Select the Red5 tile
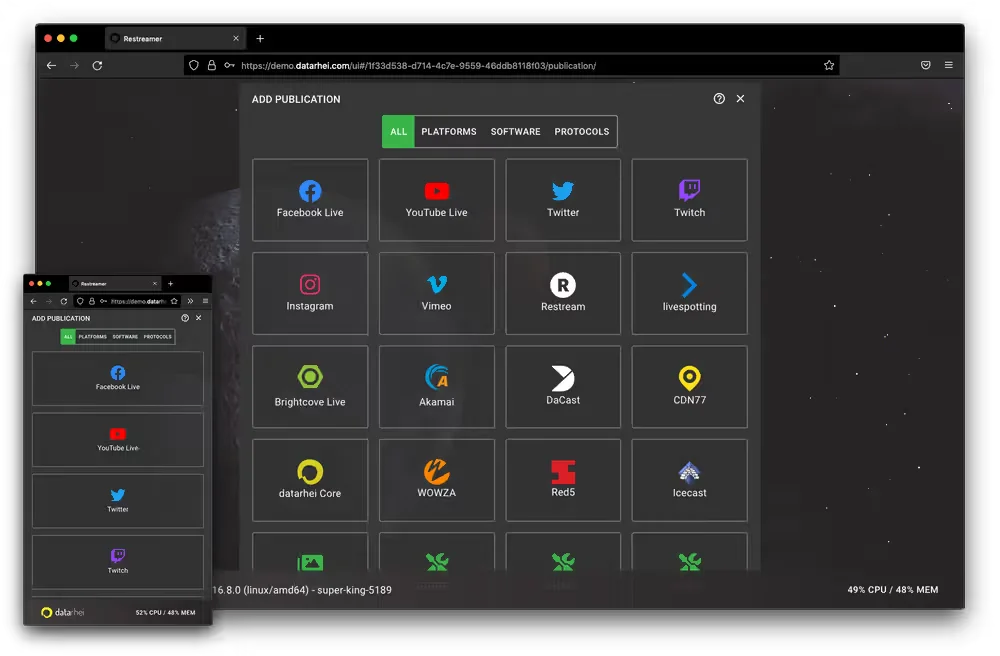 [562, 480]
